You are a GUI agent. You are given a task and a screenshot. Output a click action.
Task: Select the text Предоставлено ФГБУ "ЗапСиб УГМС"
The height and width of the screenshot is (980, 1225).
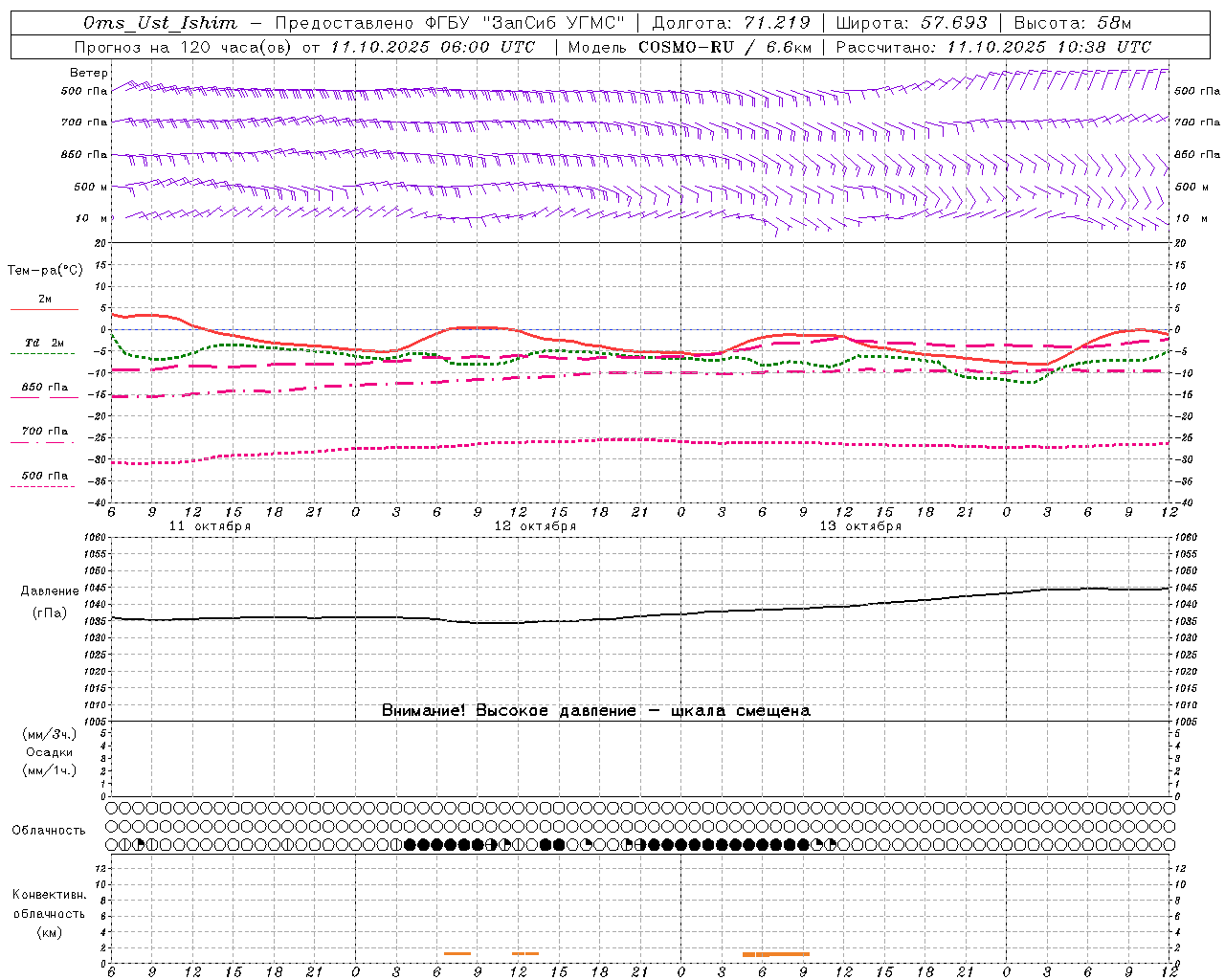point(450,23)
